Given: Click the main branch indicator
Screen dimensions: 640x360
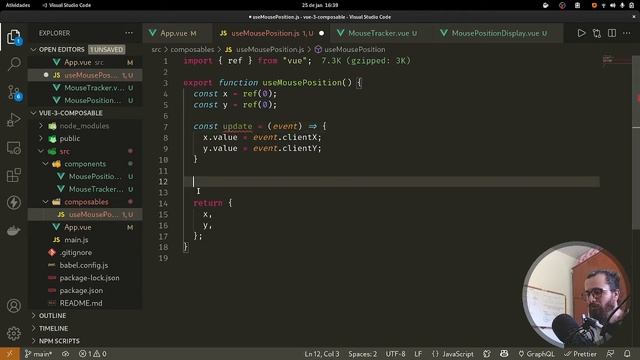Looking at the screenshot, I should pyautogui.click(x=38, y=354).
